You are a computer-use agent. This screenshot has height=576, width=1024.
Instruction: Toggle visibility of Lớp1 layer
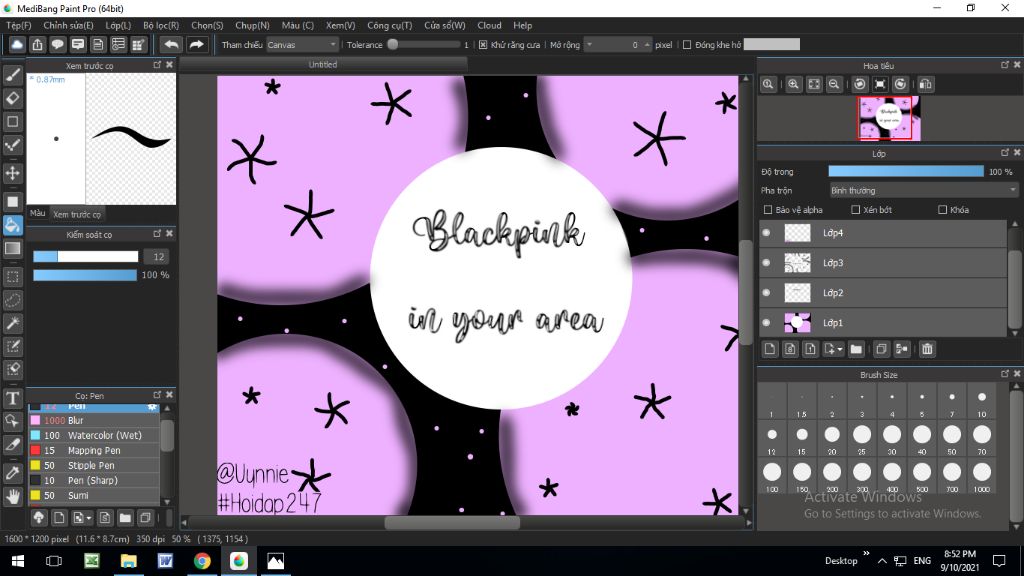coord(766,323)
